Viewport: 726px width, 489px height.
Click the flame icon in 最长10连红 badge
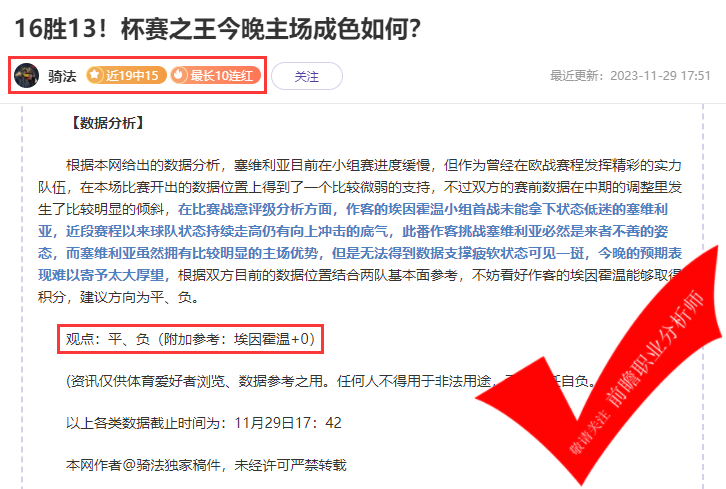179,75
